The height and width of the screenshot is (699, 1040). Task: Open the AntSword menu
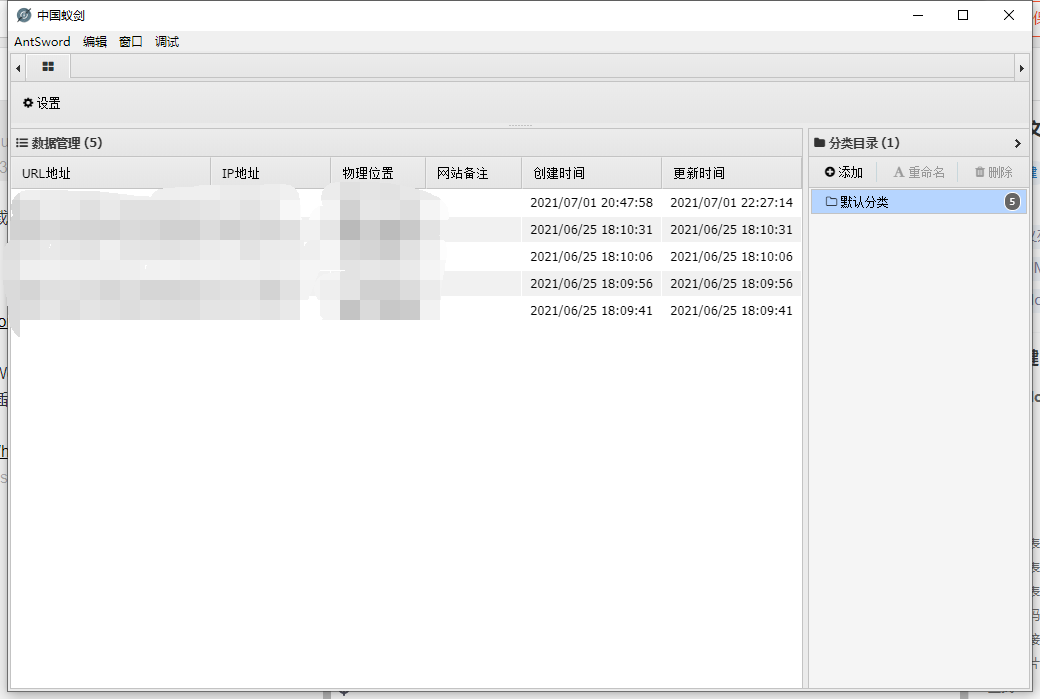tap(42, 42)
